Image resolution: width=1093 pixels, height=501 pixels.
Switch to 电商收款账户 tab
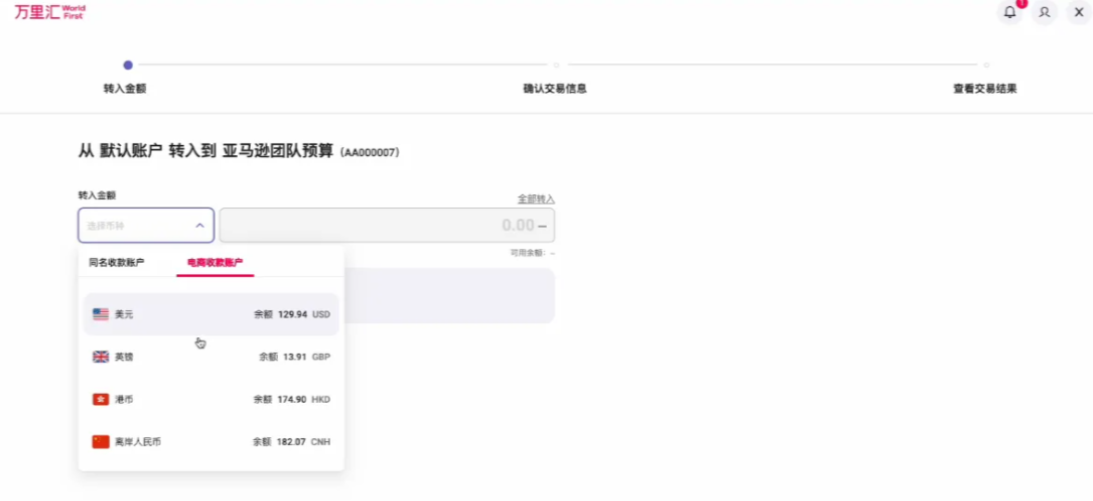pyautogui.click(x=215, y=263)
